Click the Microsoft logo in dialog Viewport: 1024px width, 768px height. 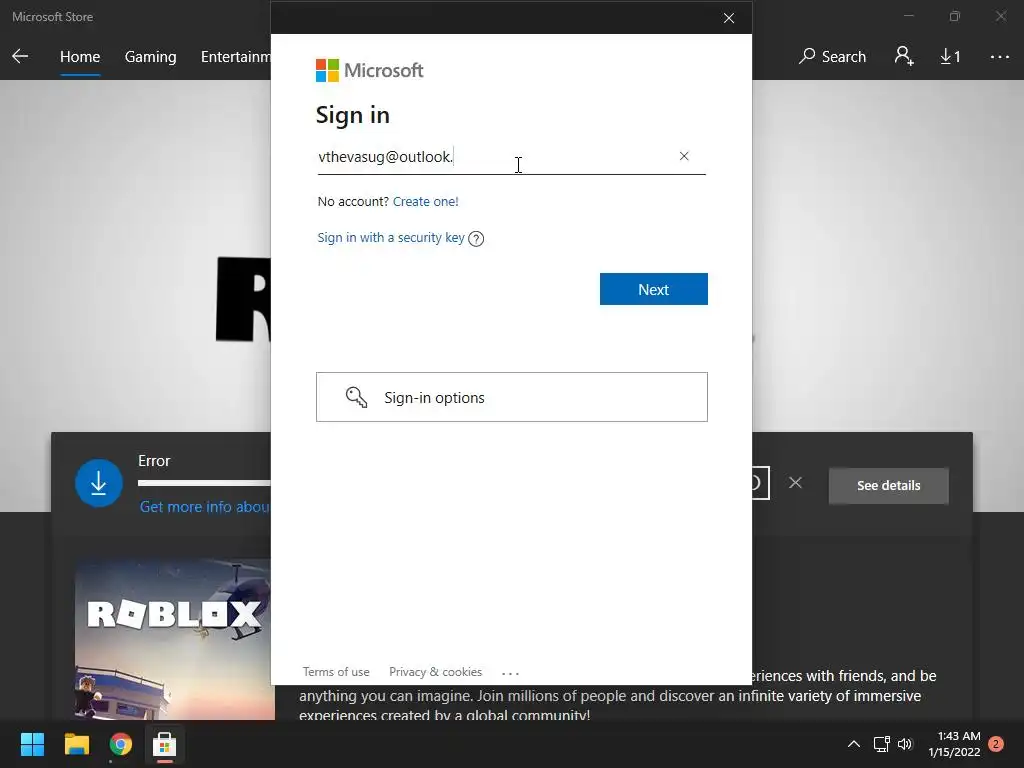[370, 71]
